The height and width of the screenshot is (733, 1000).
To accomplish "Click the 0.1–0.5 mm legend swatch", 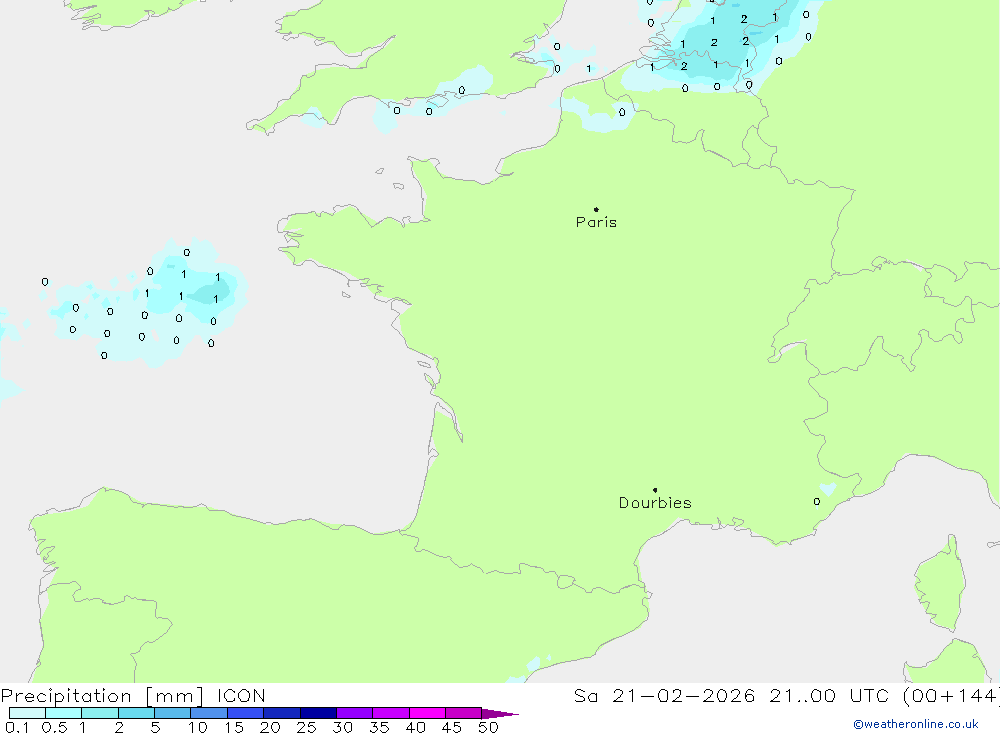I will pyautogui.click(x=27, y=713).
